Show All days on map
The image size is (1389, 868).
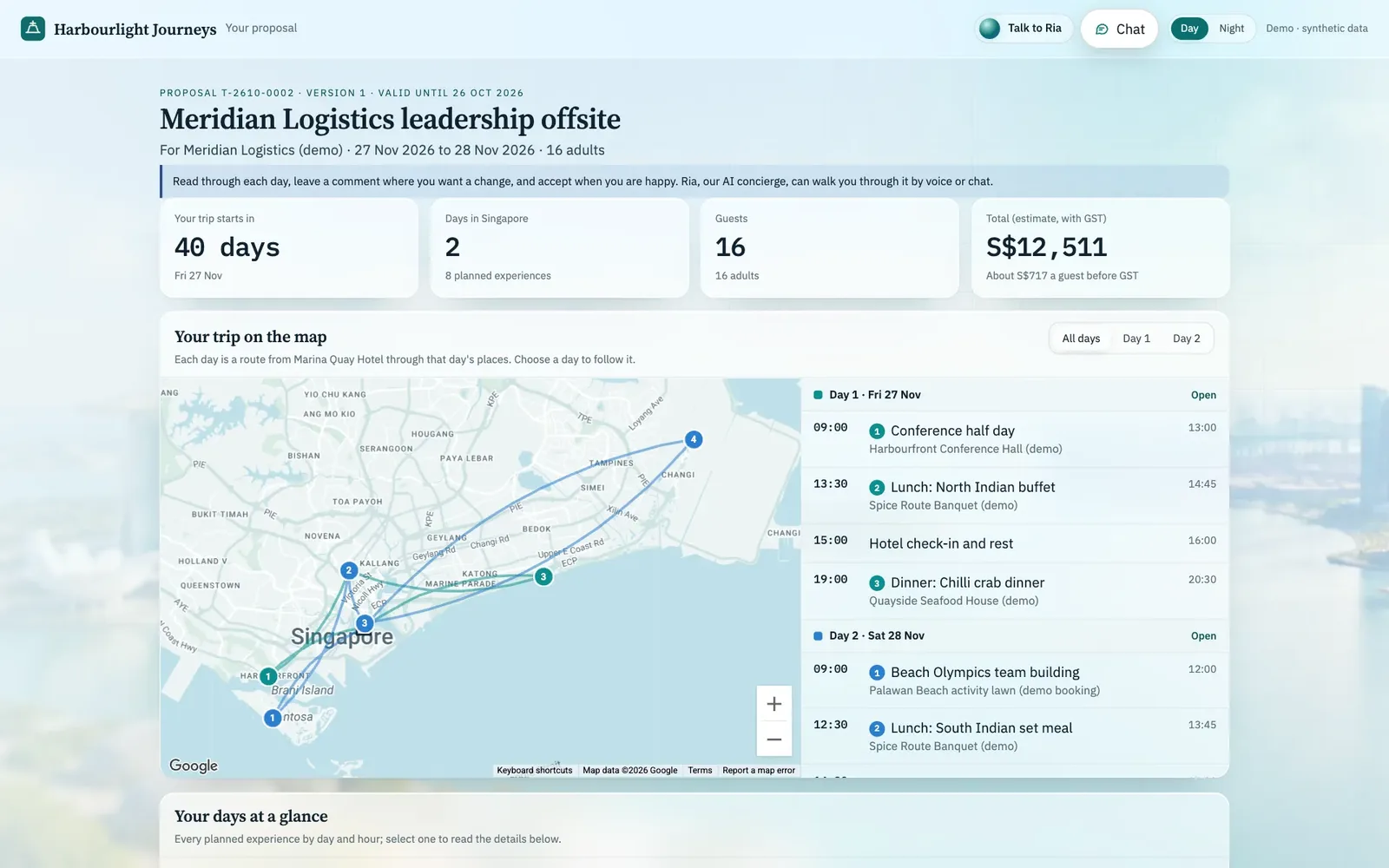coord(1081,339)
